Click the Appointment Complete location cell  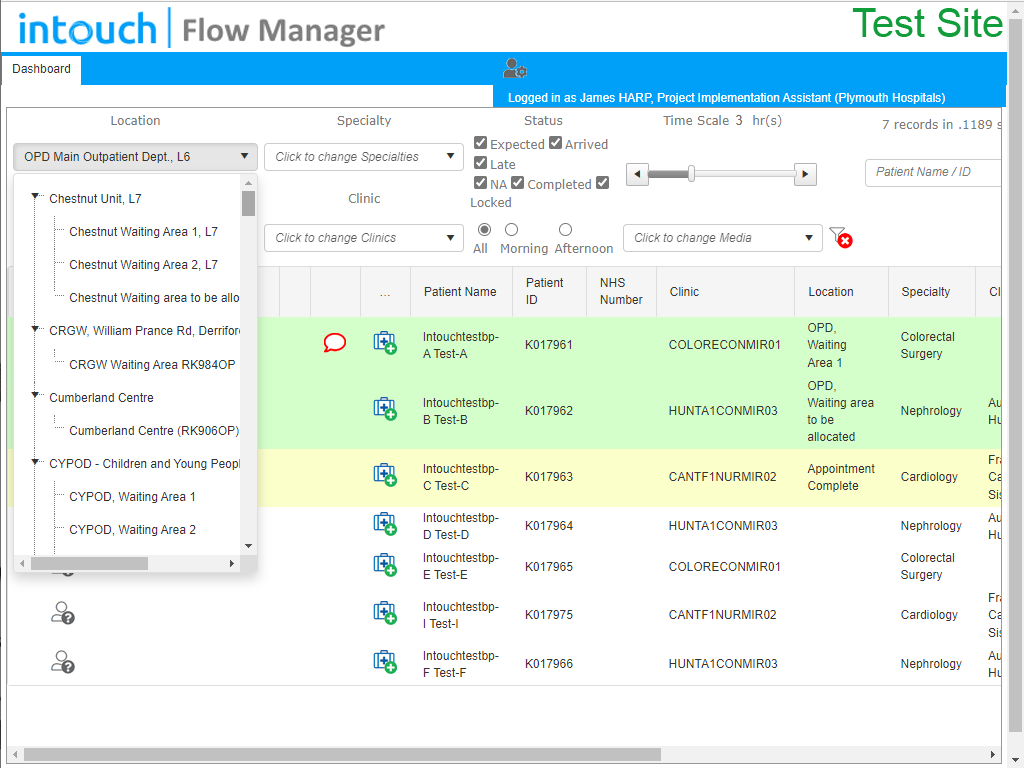pyautogui.click(x=840, y=477)
